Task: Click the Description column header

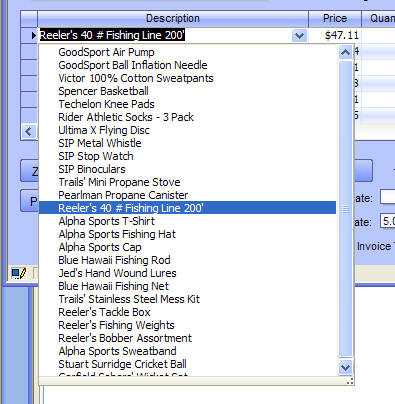Action: pyautogui.click(x=173, y=18)
